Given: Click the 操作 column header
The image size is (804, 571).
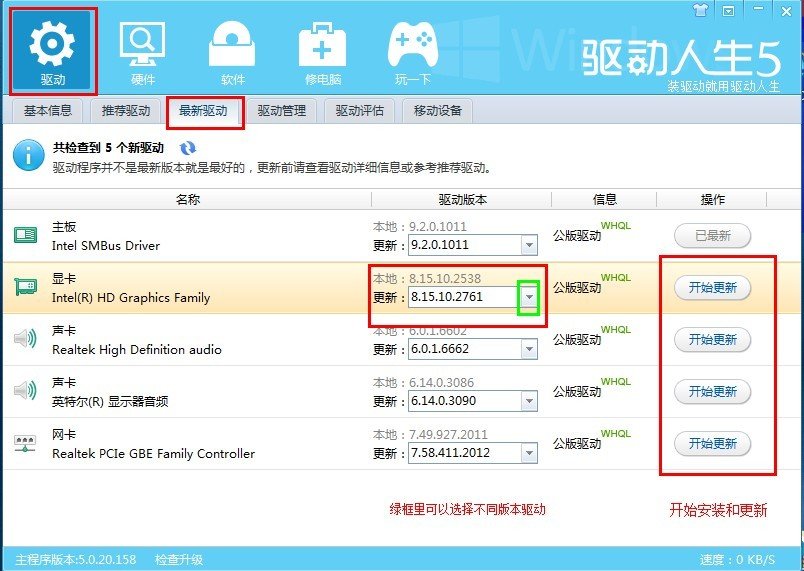Looking at the screenshot, I should click(713, 199).
